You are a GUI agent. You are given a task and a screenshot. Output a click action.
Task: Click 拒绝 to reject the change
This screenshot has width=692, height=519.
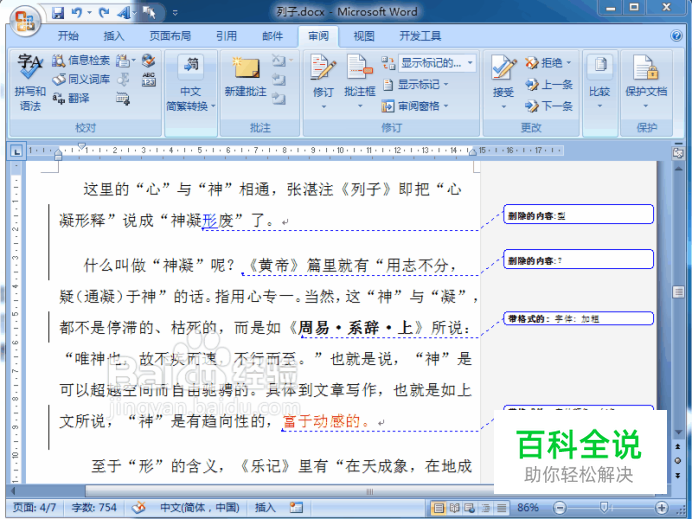[x=544, y=63]
